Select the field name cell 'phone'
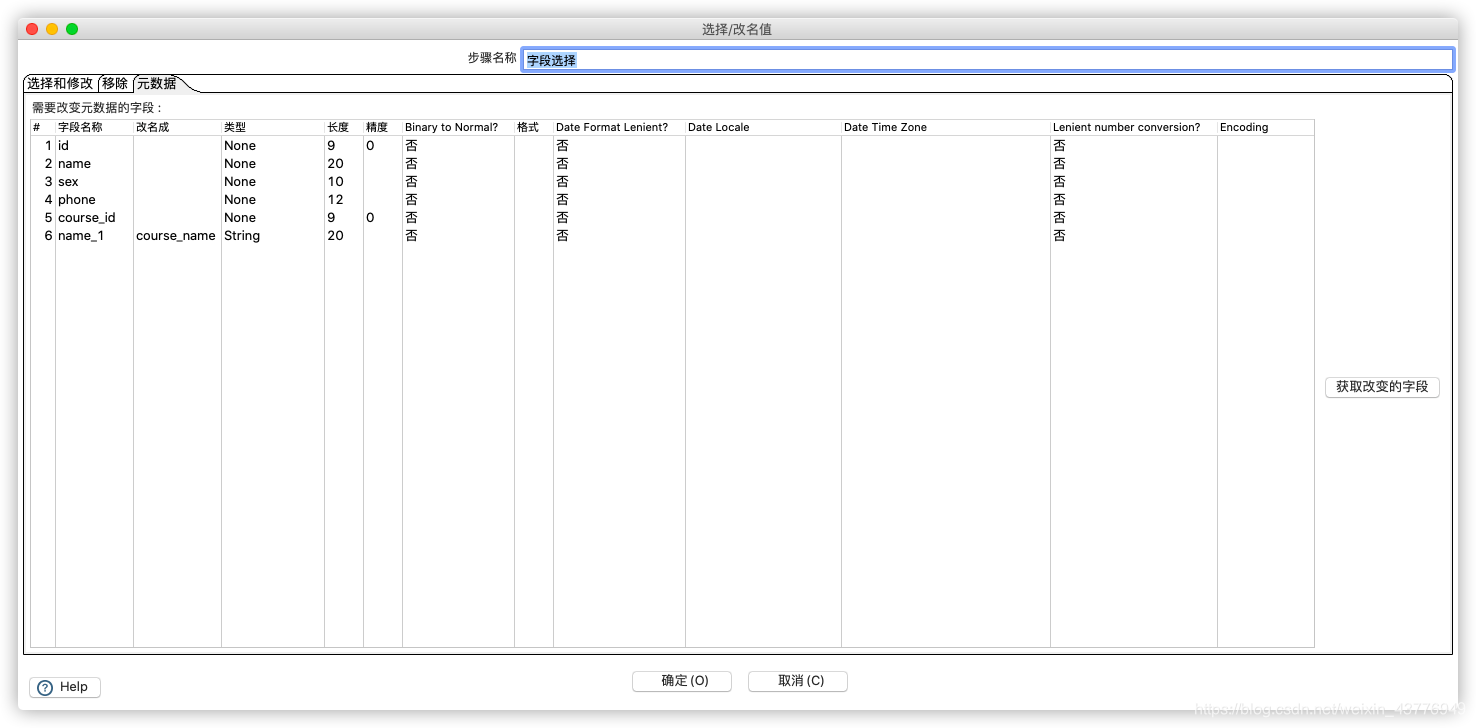 94,199
